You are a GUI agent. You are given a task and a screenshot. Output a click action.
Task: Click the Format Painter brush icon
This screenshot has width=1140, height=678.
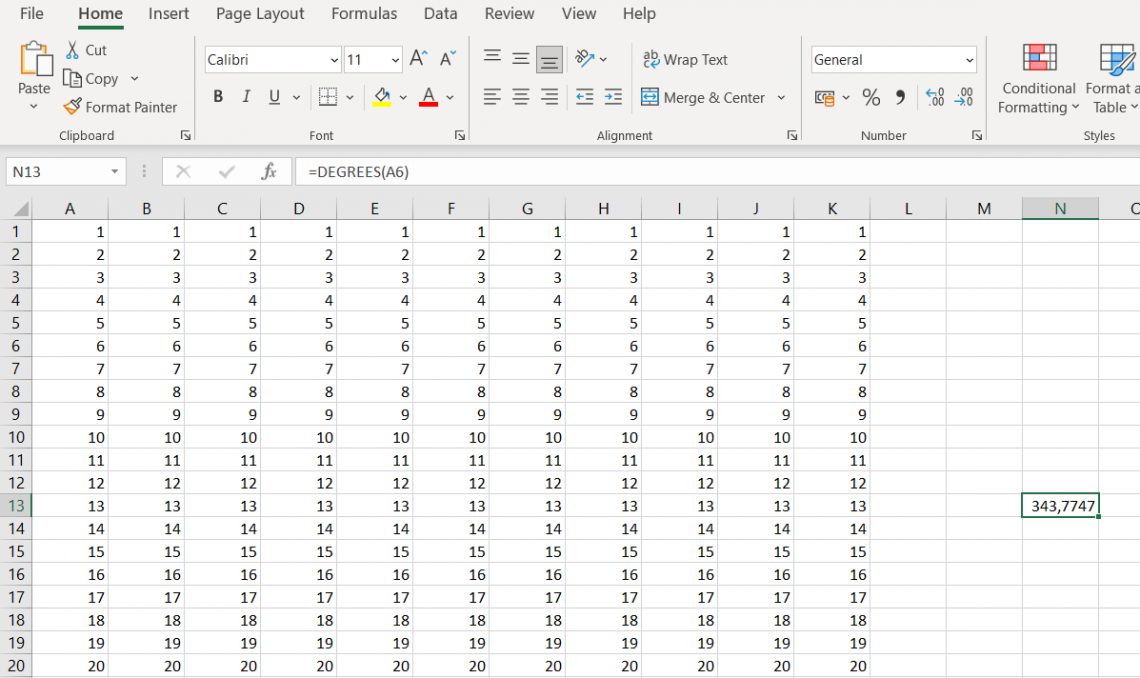(72, 107)
